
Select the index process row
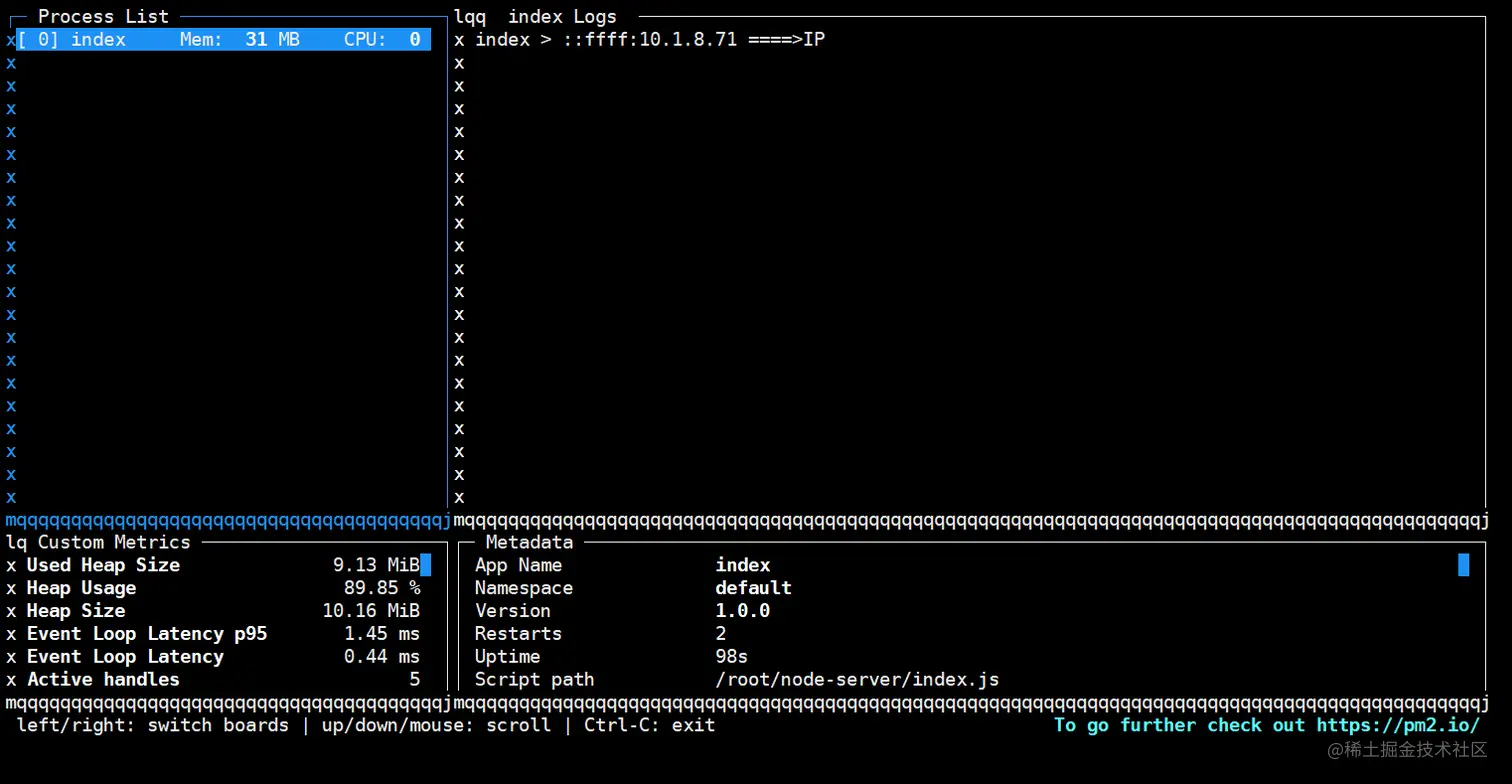point(224,40)
